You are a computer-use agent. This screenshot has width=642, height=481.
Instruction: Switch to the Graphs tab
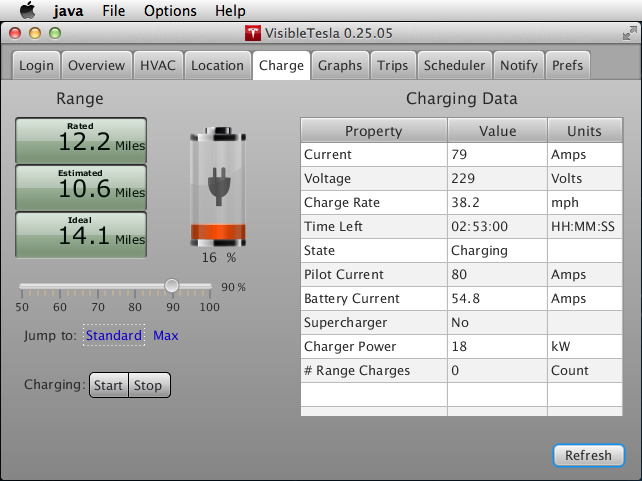tap(340, 65)
